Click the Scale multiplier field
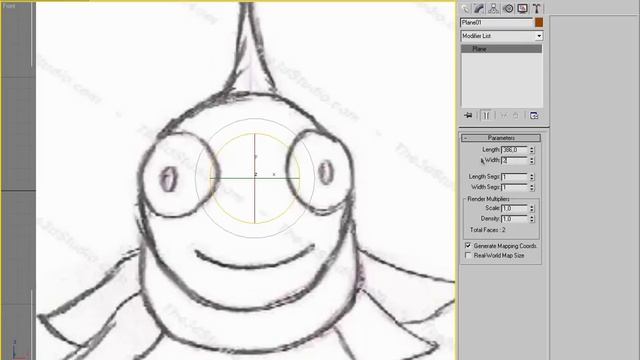 click(514, 208)
